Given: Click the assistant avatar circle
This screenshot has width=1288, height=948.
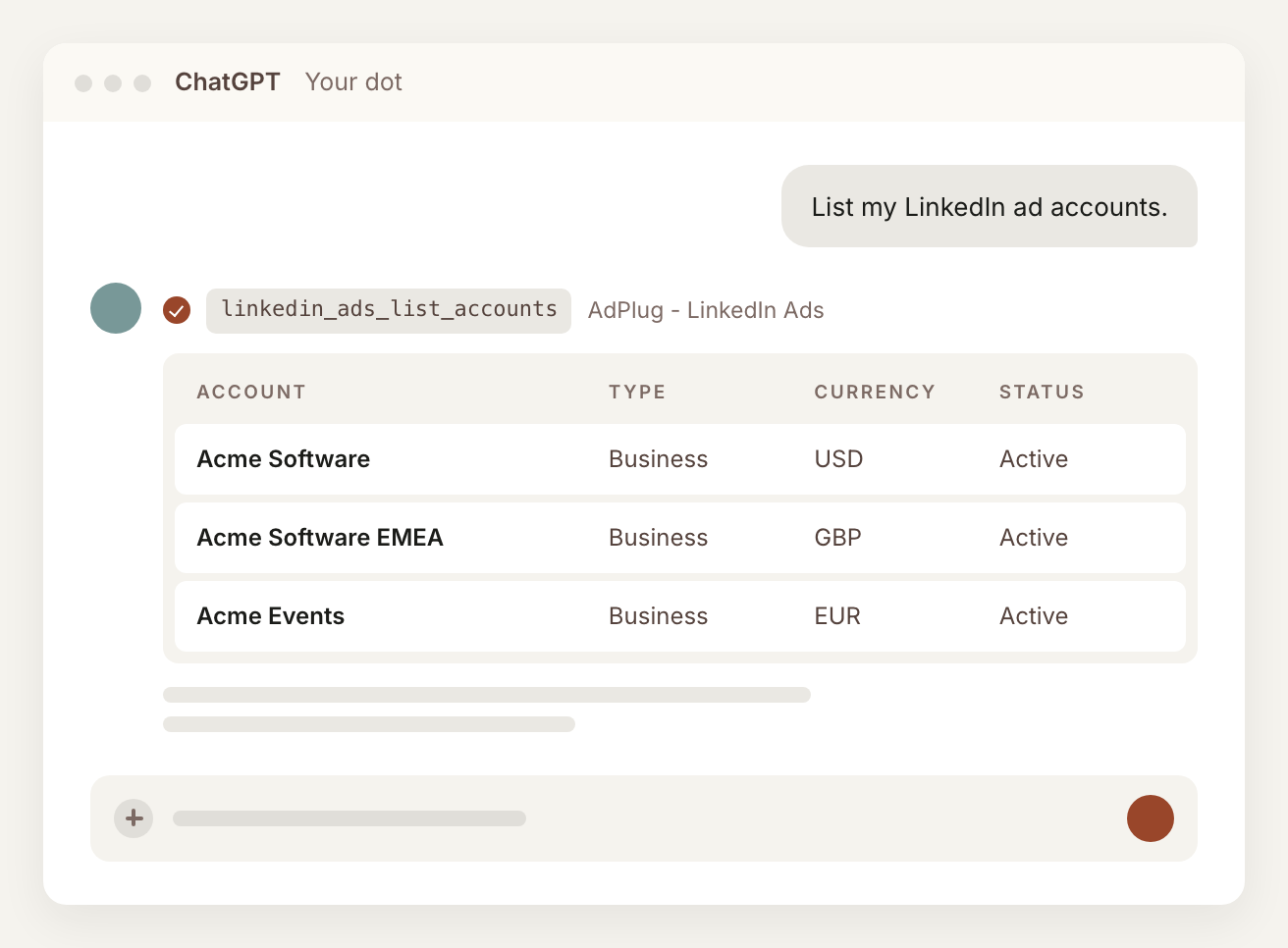Looking at the screenshot, I should point(116,308).
